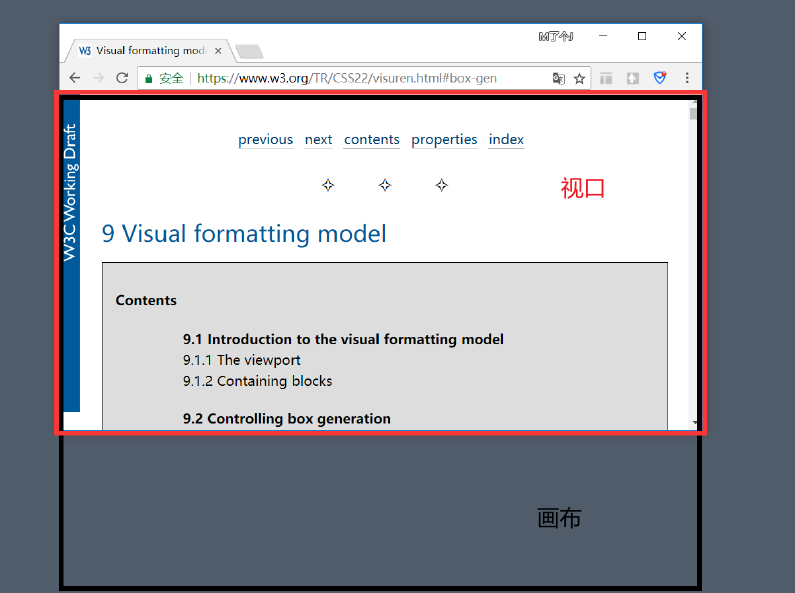Screen dimensions: 795x593
Task: Close the Visual formatting model tab
Action: pyautogui.click(x=218, y=51)
